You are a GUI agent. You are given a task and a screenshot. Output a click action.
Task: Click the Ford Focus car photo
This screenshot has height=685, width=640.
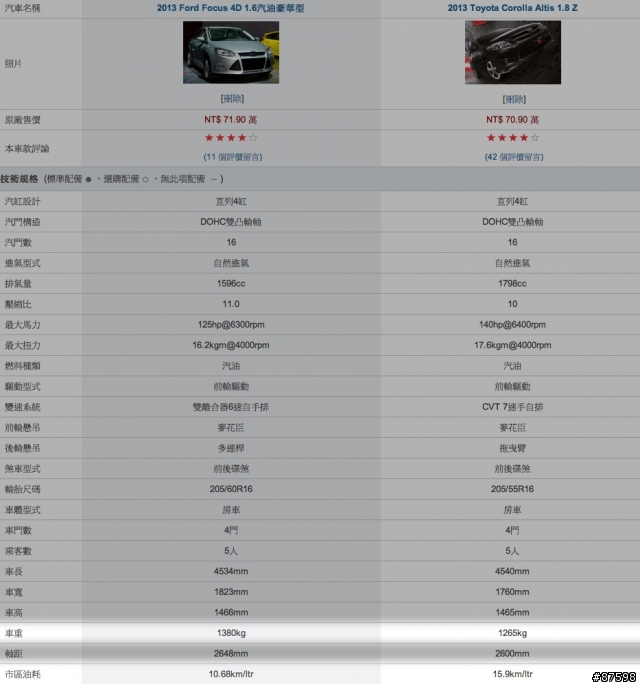(231, 52)
